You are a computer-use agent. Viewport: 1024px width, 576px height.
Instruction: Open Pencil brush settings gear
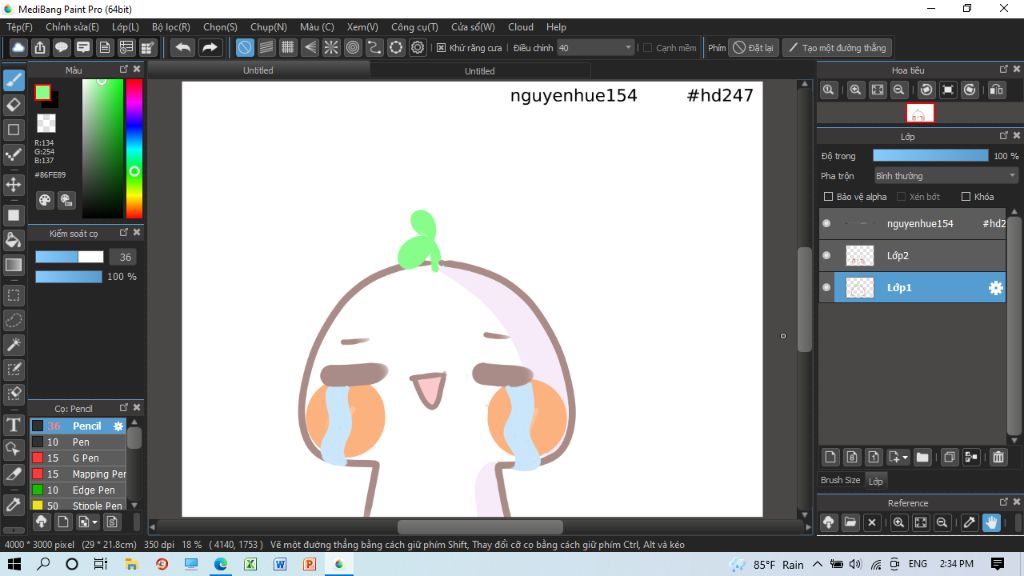pos(118,426)
